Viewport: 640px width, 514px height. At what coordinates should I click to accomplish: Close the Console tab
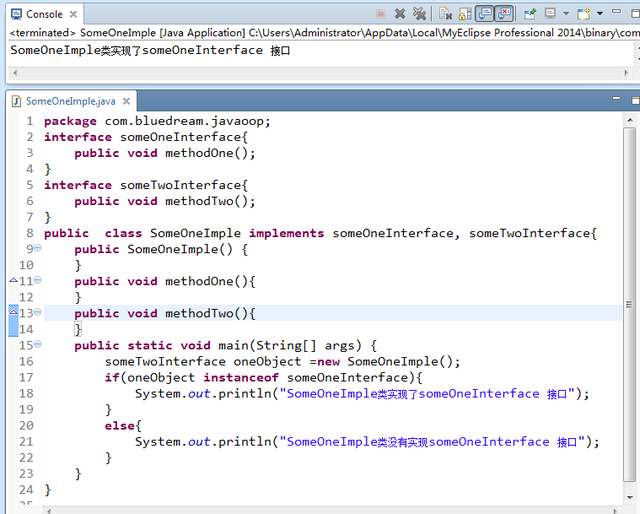73,14
